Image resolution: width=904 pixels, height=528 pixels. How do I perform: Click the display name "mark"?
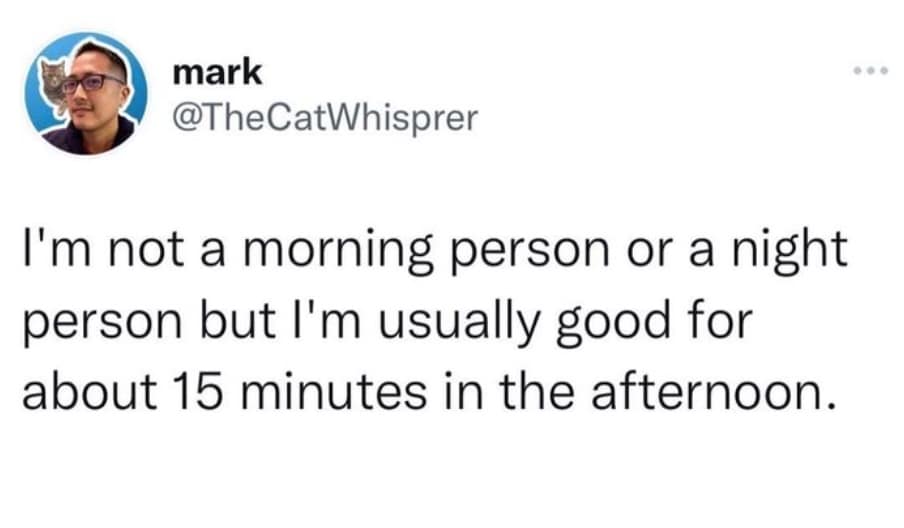(x=217, y=72)
